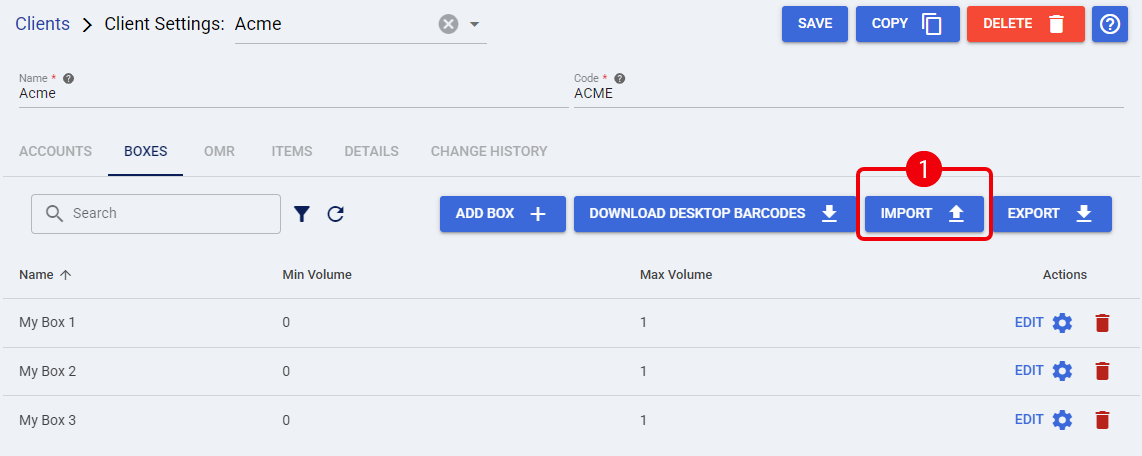Delete My Box 3 with trash icon
The width and height of the screenshot is (1142, 456).
1103,420
